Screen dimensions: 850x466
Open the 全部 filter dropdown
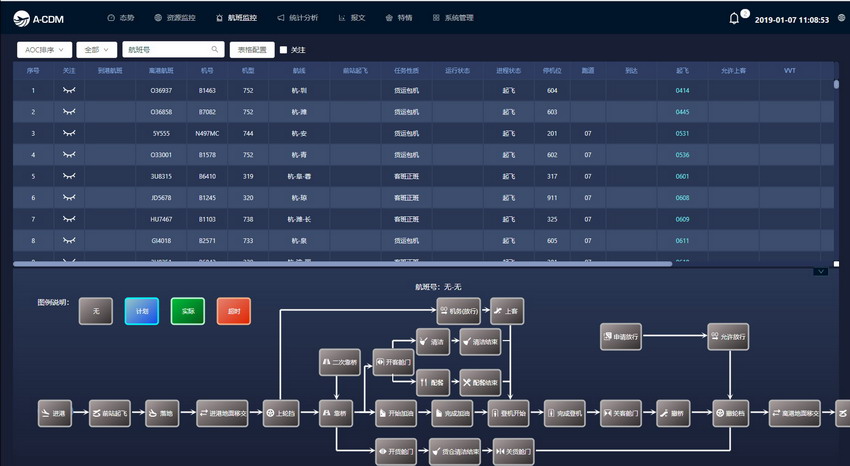click(x=97, y=49)
